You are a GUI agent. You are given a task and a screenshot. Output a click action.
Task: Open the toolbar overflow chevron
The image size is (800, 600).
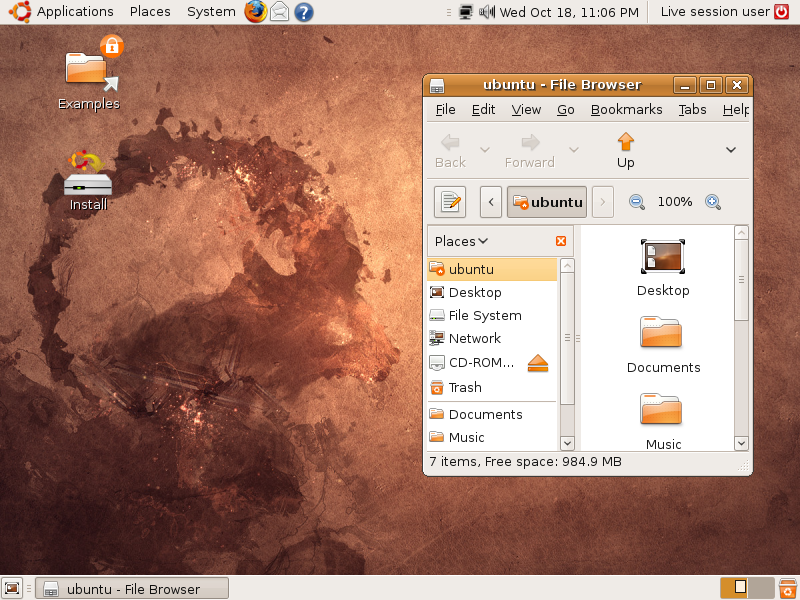click(731, 150)
